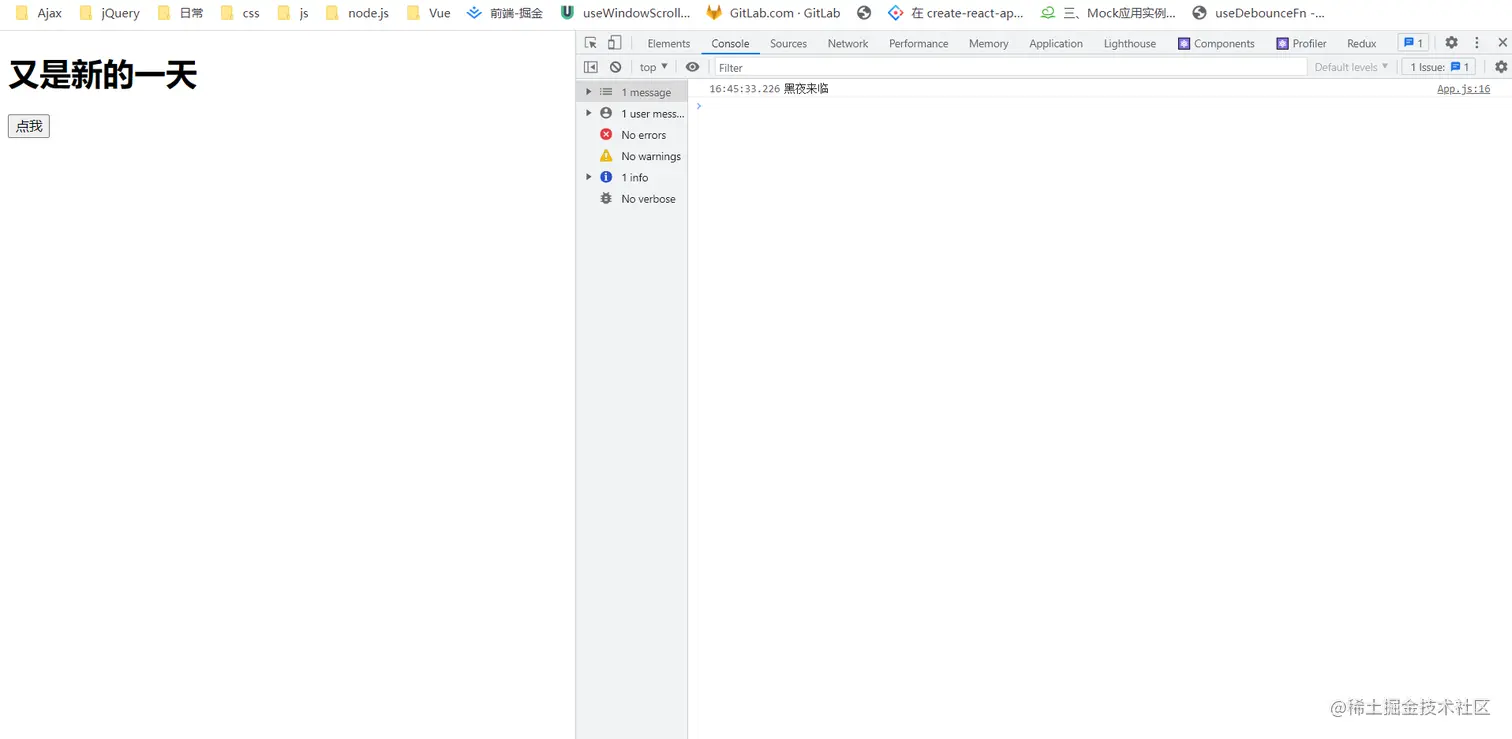Select the 黑夜来临 console log message
Screen dimensions: 1512x739
[x=806, y=89]
